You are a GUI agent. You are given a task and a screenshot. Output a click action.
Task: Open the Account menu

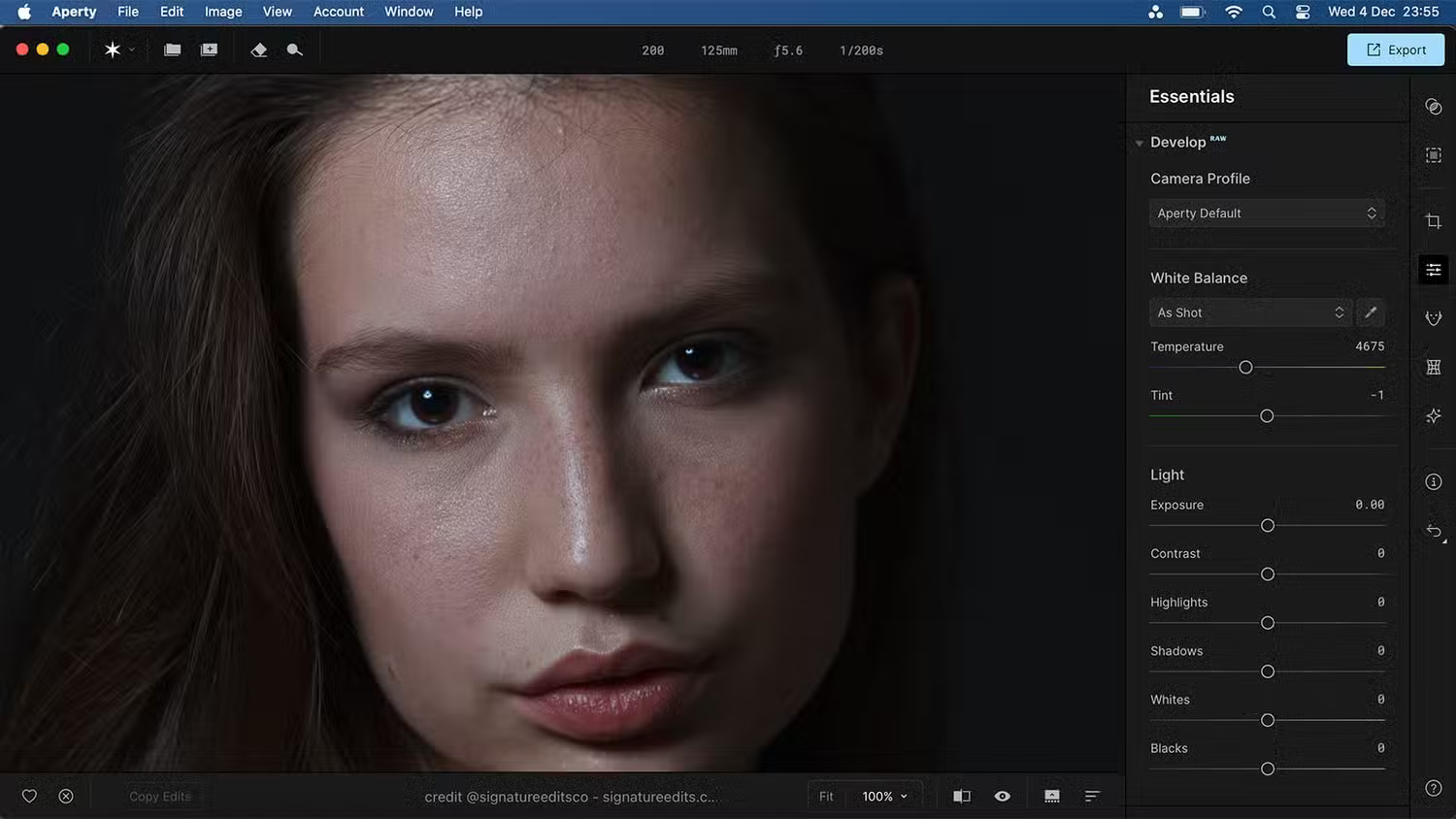[338, 12]
